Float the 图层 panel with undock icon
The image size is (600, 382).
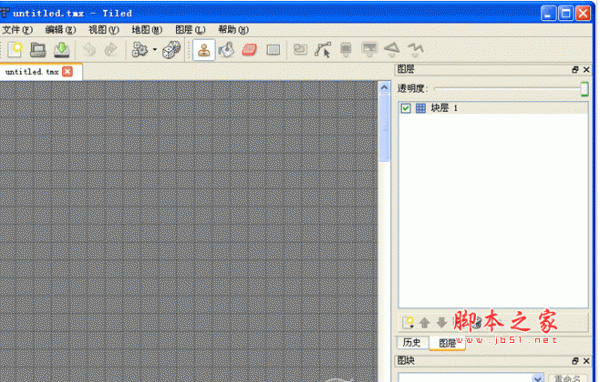[x=575, y=70]
